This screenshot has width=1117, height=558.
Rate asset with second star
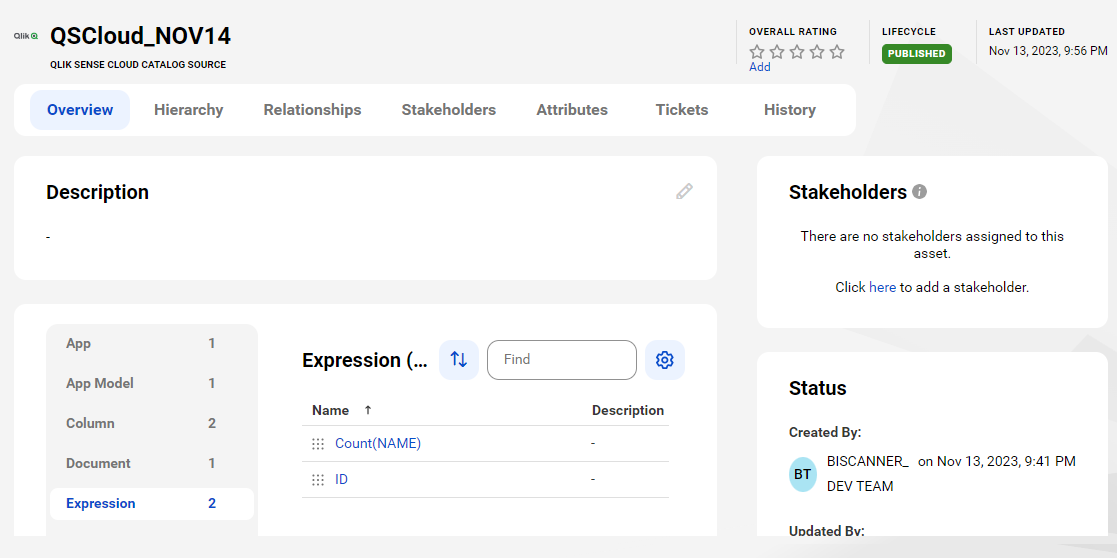pos(777,52)
